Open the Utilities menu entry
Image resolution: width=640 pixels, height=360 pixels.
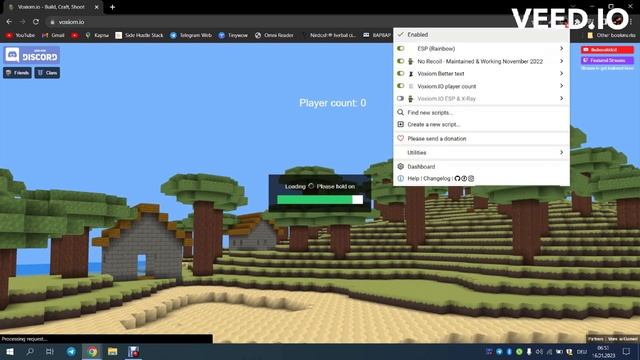point(481,153)
